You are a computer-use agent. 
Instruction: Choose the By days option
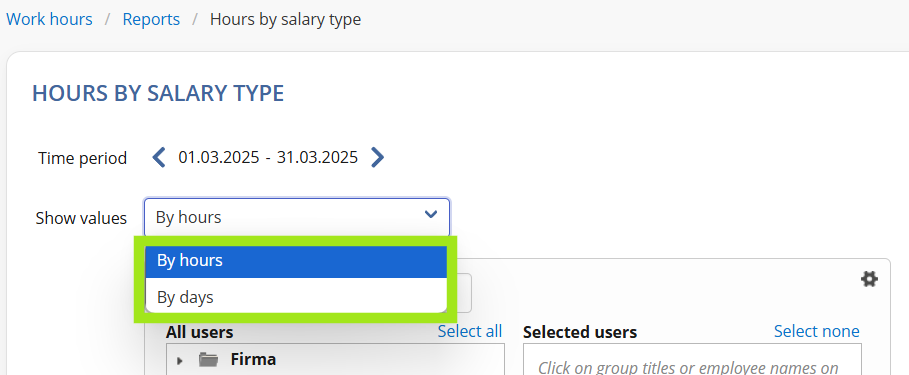pyautogui.click(x=296, y=297)
